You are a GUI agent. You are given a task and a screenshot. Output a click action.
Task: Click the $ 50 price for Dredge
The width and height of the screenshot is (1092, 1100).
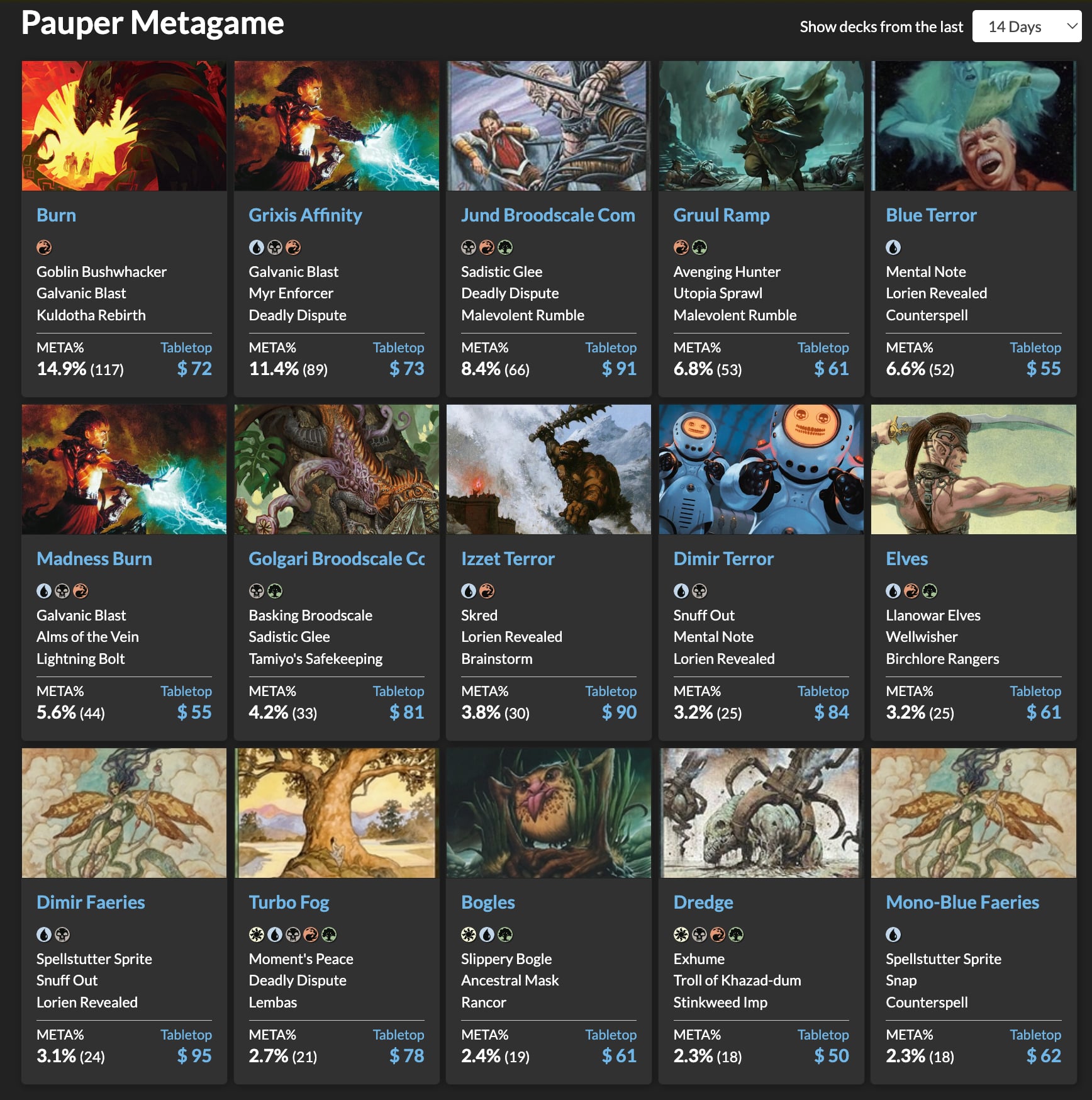[x=831, y=1056]
